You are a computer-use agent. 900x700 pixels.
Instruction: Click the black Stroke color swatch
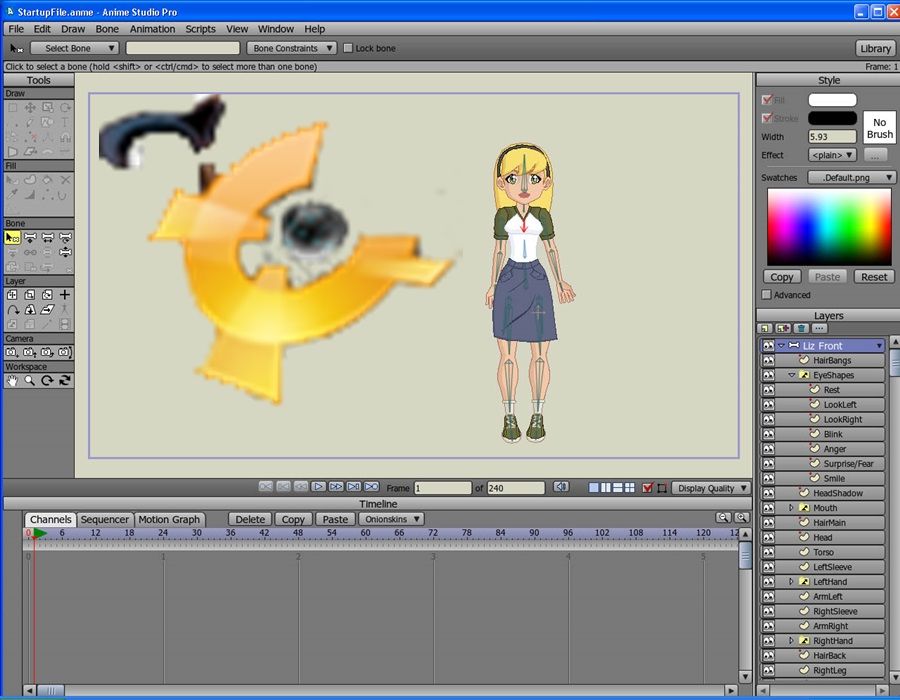tap(832, 118)
